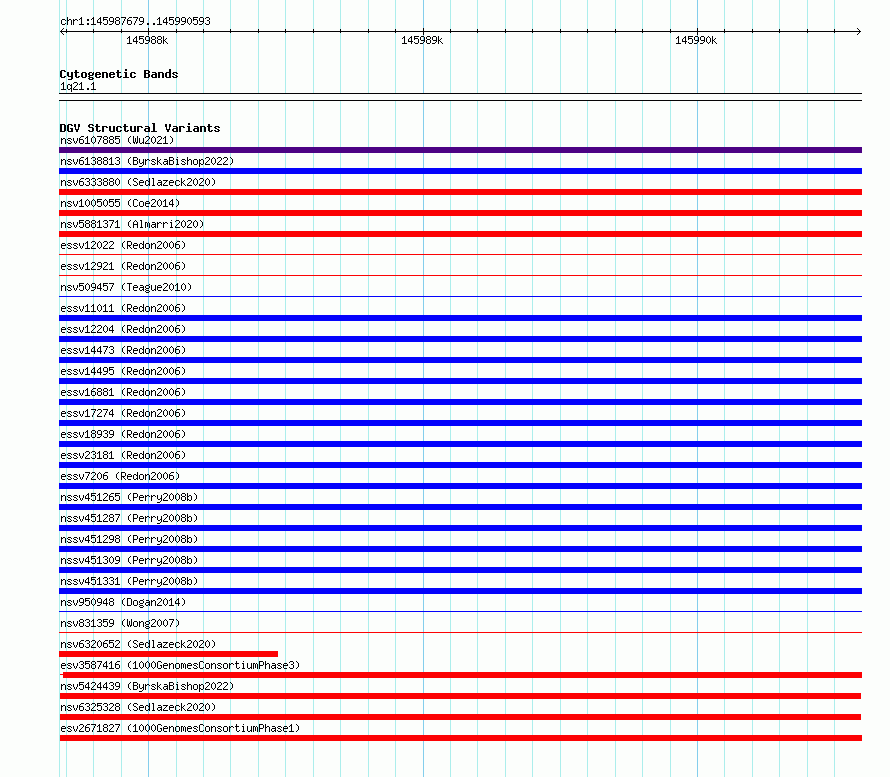The height and width of the screenshot is (777, 890).
Task: Click the red esv2671827 variant bar
Action: tap(460, 738)
